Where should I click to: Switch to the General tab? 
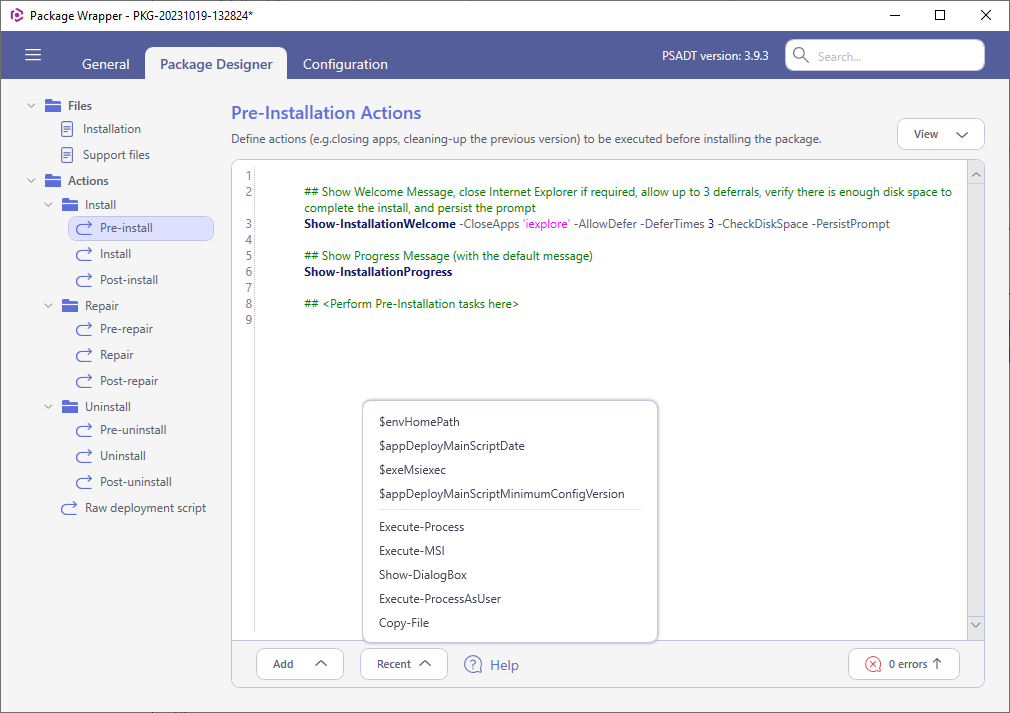pos(106,64)
